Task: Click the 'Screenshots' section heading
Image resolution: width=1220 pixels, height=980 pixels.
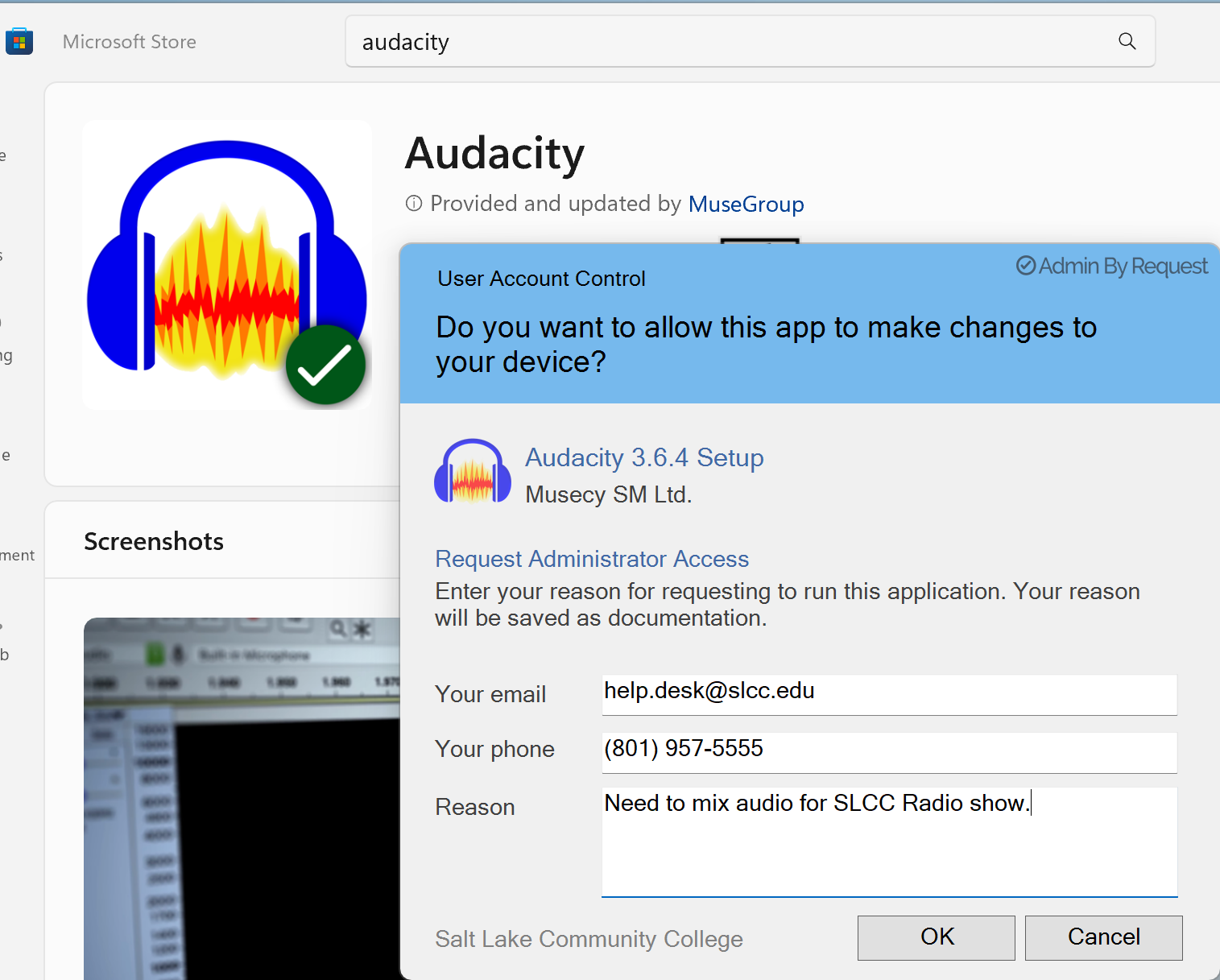Action: click(x=153, y=540)
